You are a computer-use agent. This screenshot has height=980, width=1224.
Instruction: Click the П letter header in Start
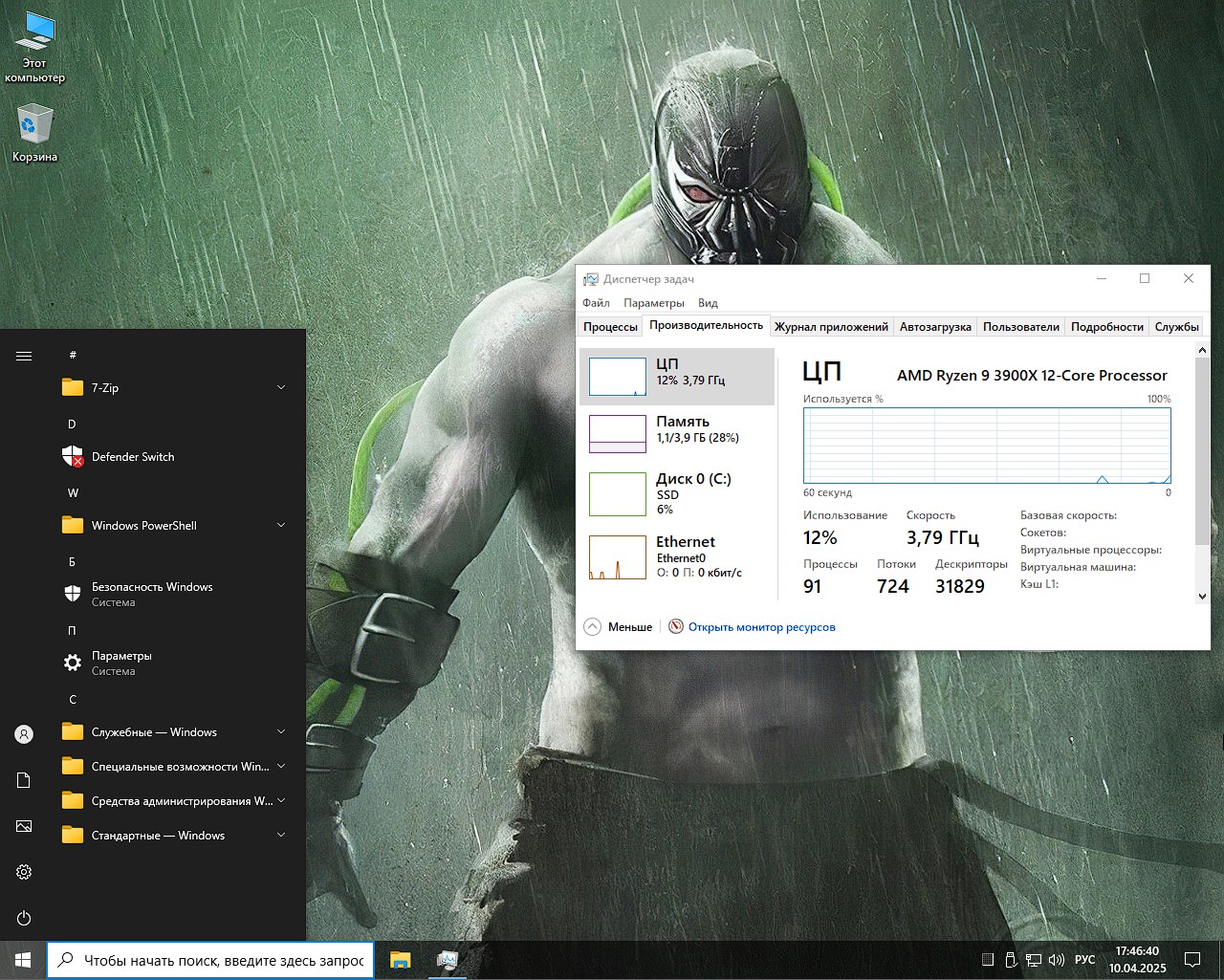(x=72, y=630)
